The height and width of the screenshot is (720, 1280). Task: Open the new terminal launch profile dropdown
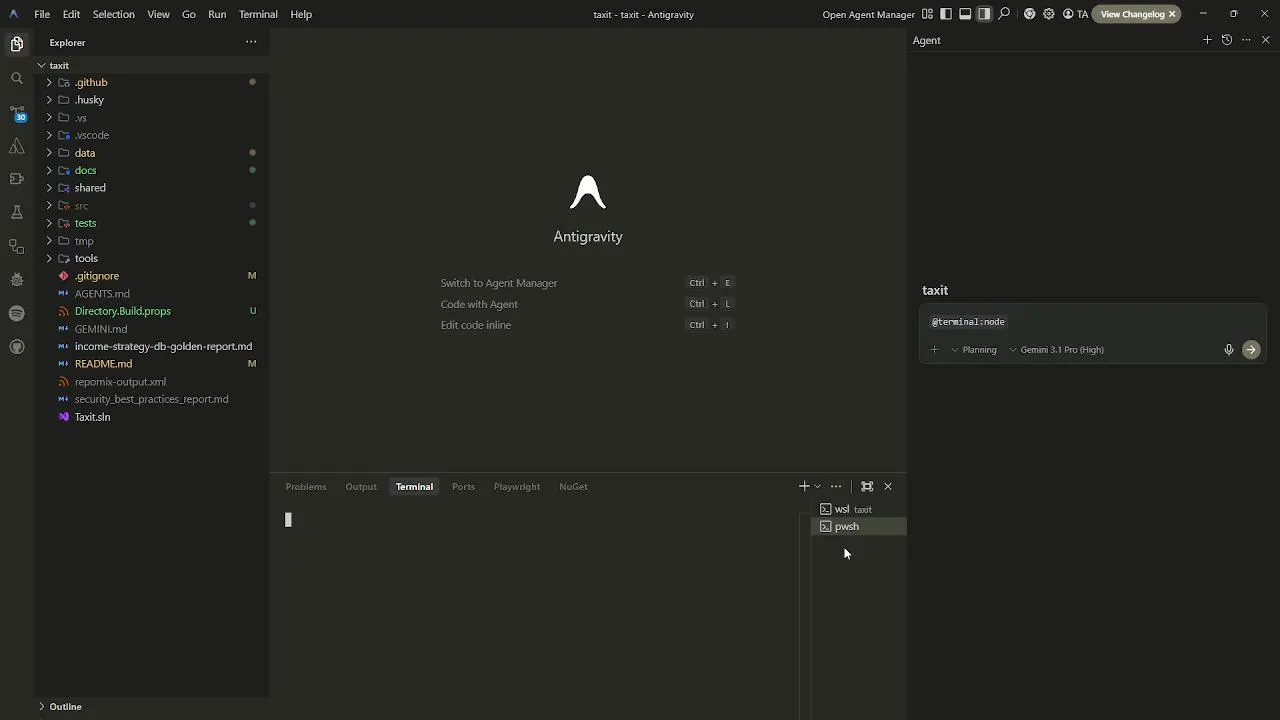coord(818,486)
